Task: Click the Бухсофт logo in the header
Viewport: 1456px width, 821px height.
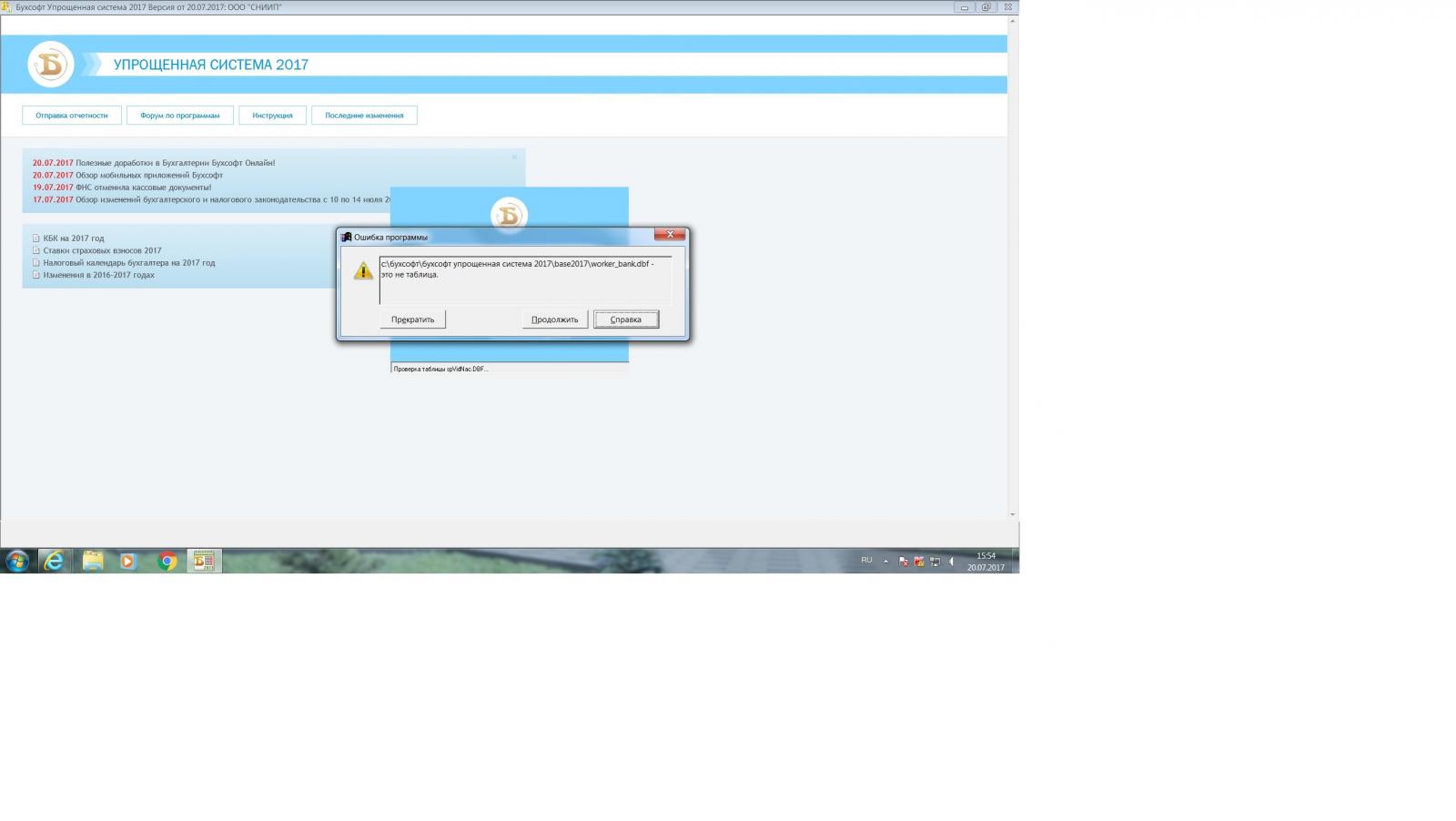Action: [51, 65]
